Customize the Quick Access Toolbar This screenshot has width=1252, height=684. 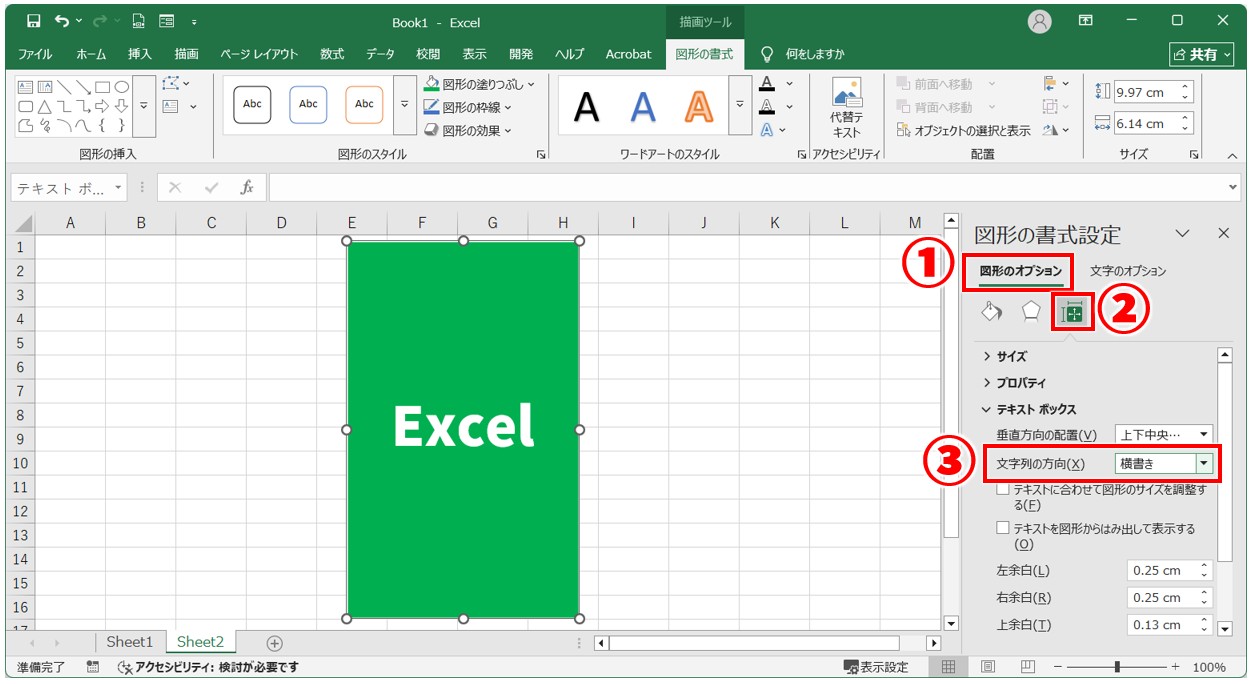pos(193,22)
